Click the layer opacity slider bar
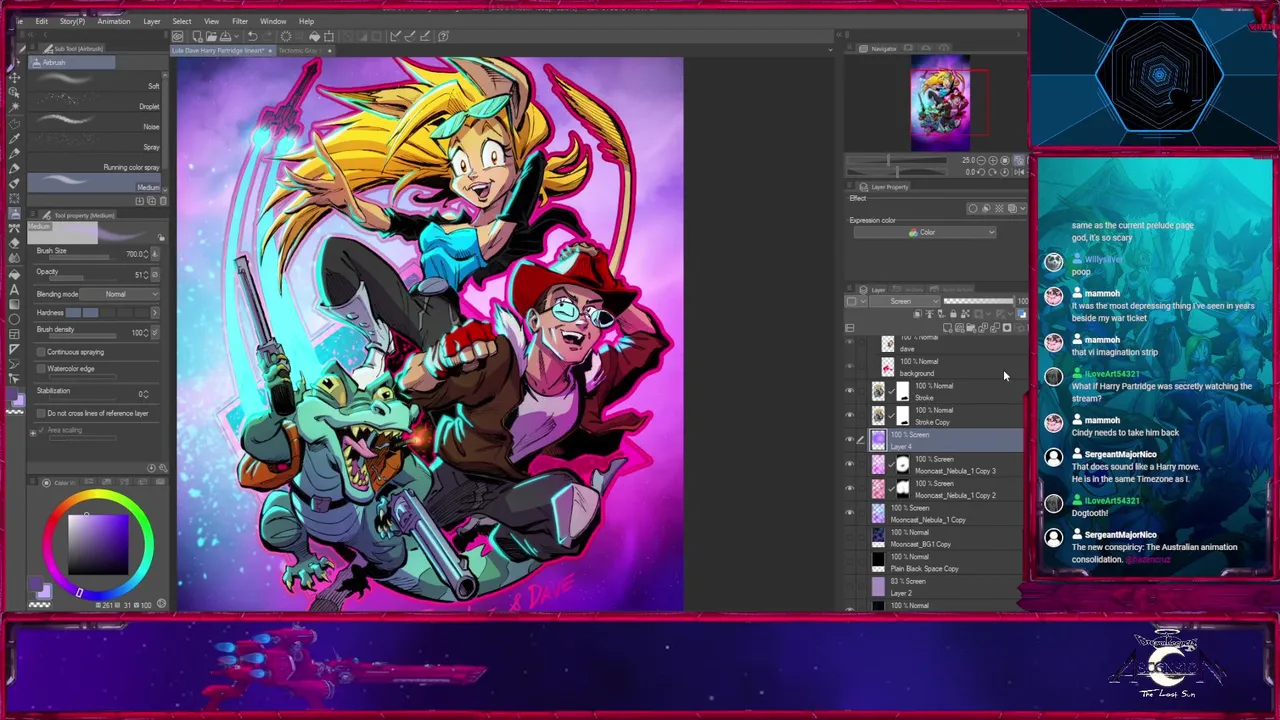 (x=978, y=301)
